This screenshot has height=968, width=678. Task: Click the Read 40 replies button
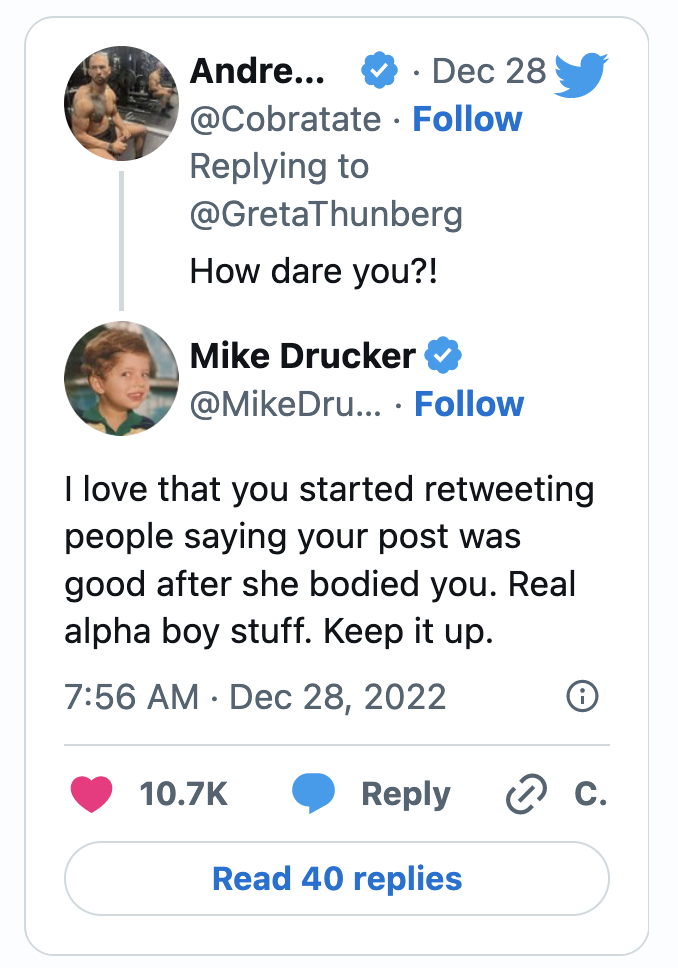(x=337, y=878)
